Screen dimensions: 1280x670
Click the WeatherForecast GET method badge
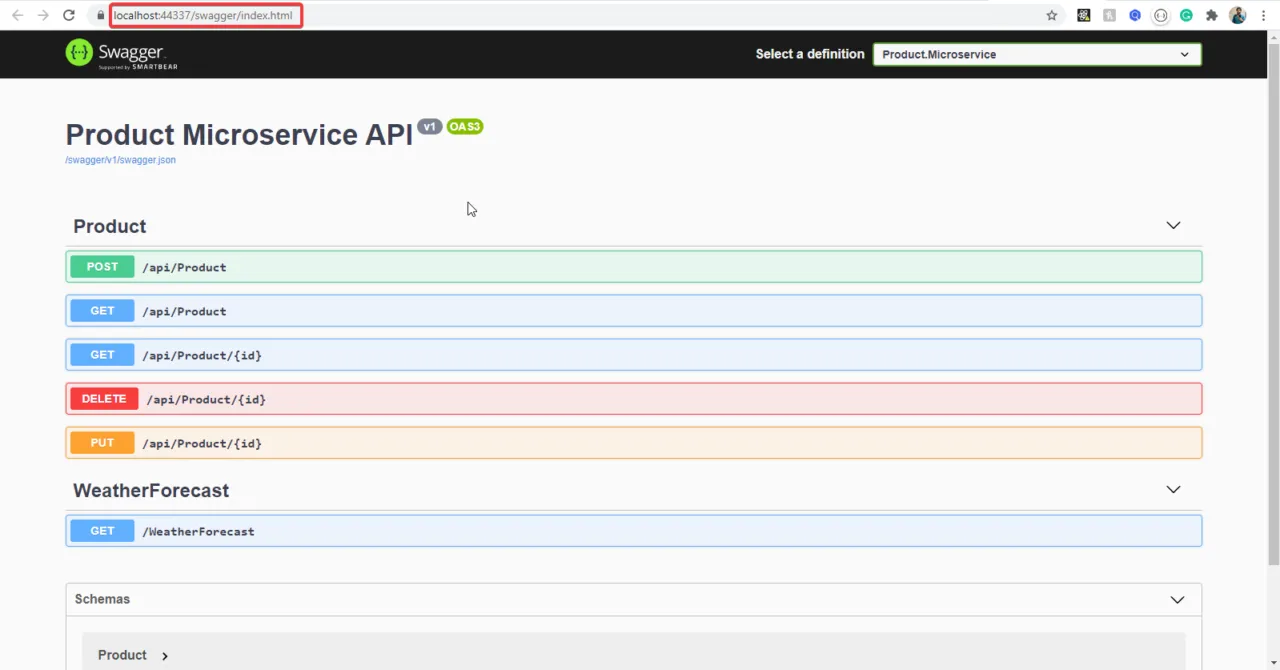click(x=102, y=531)
